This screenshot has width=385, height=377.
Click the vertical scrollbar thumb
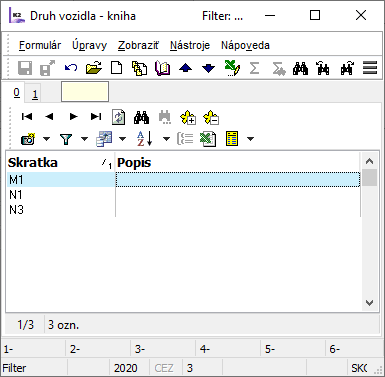(369, 177)
